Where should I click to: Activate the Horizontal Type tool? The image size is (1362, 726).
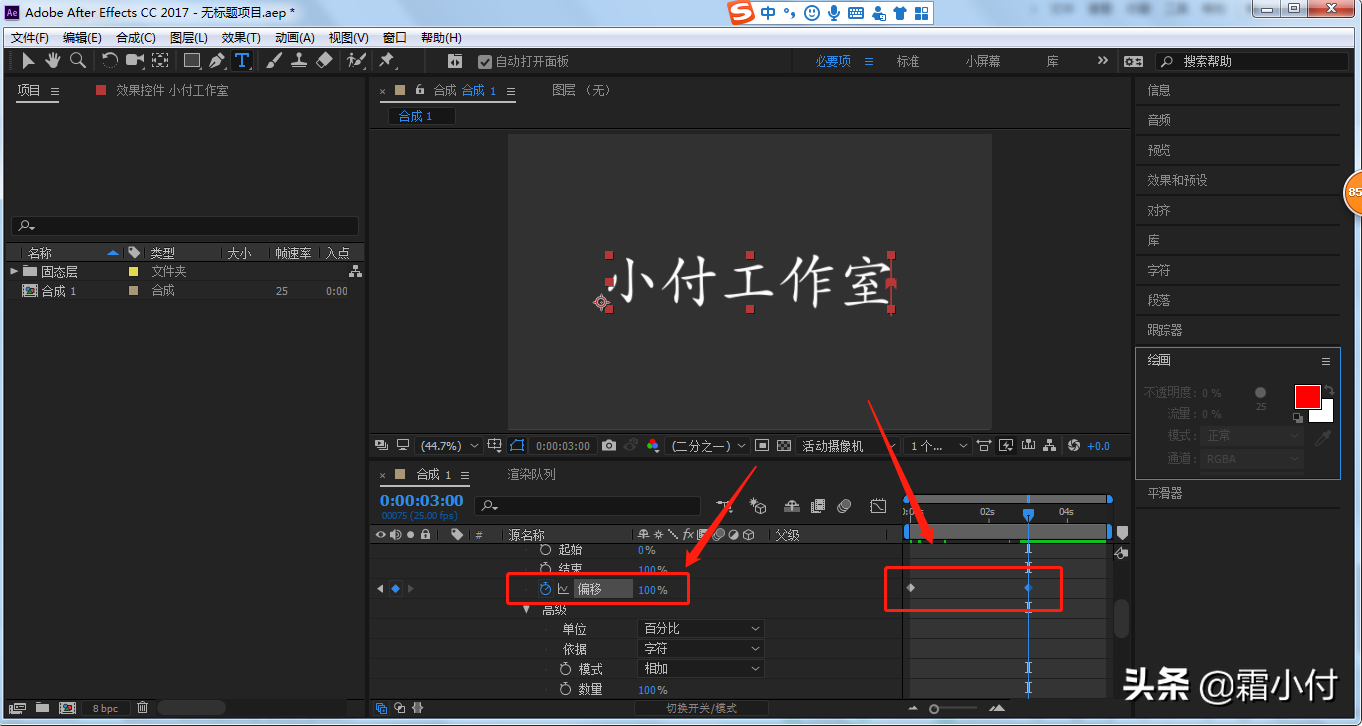(x=242, y=61)
